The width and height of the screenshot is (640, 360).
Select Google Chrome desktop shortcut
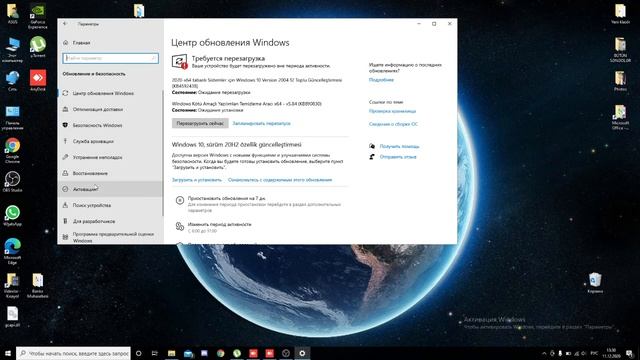(12, 150)
